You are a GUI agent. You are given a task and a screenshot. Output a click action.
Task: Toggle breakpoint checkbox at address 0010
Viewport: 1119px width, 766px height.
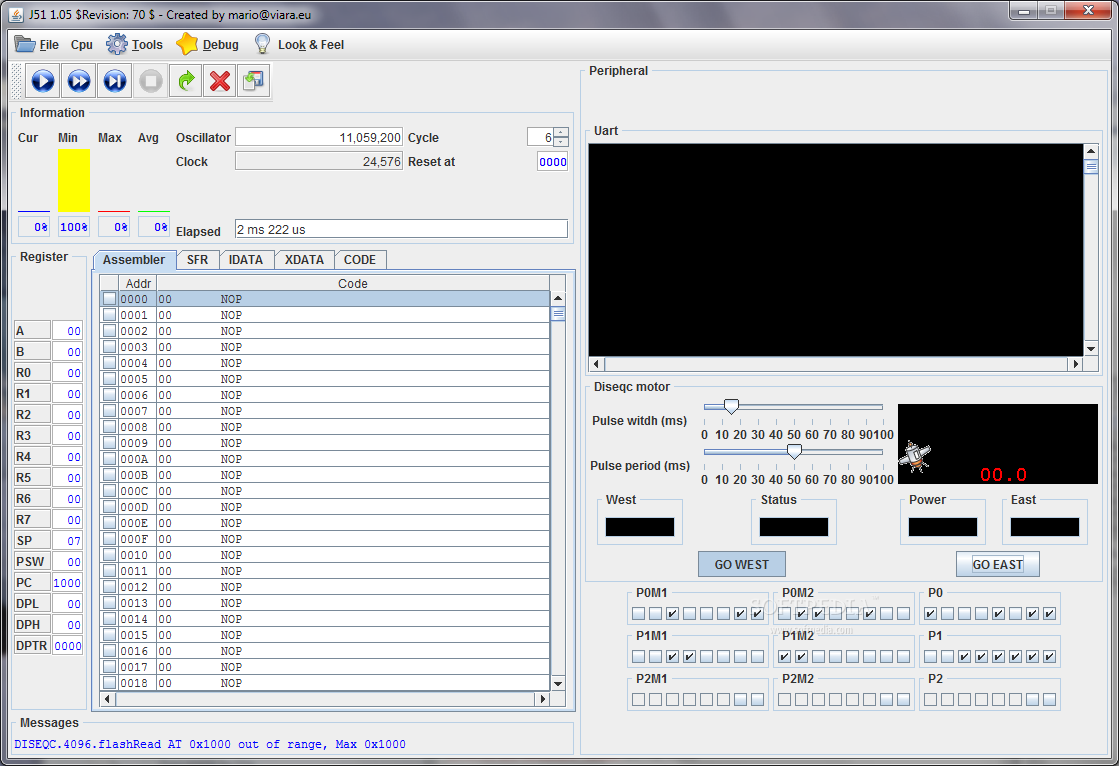coord(109,555)
